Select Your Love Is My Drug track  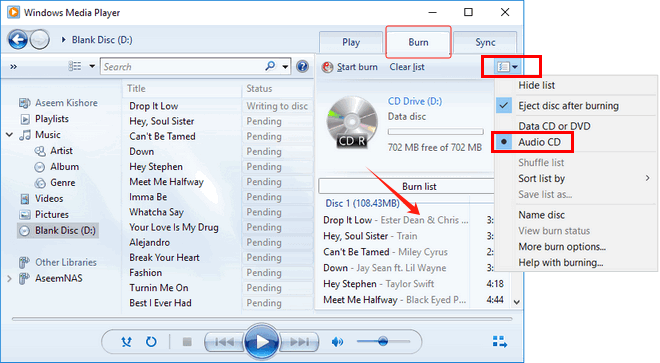click(173, 227)
